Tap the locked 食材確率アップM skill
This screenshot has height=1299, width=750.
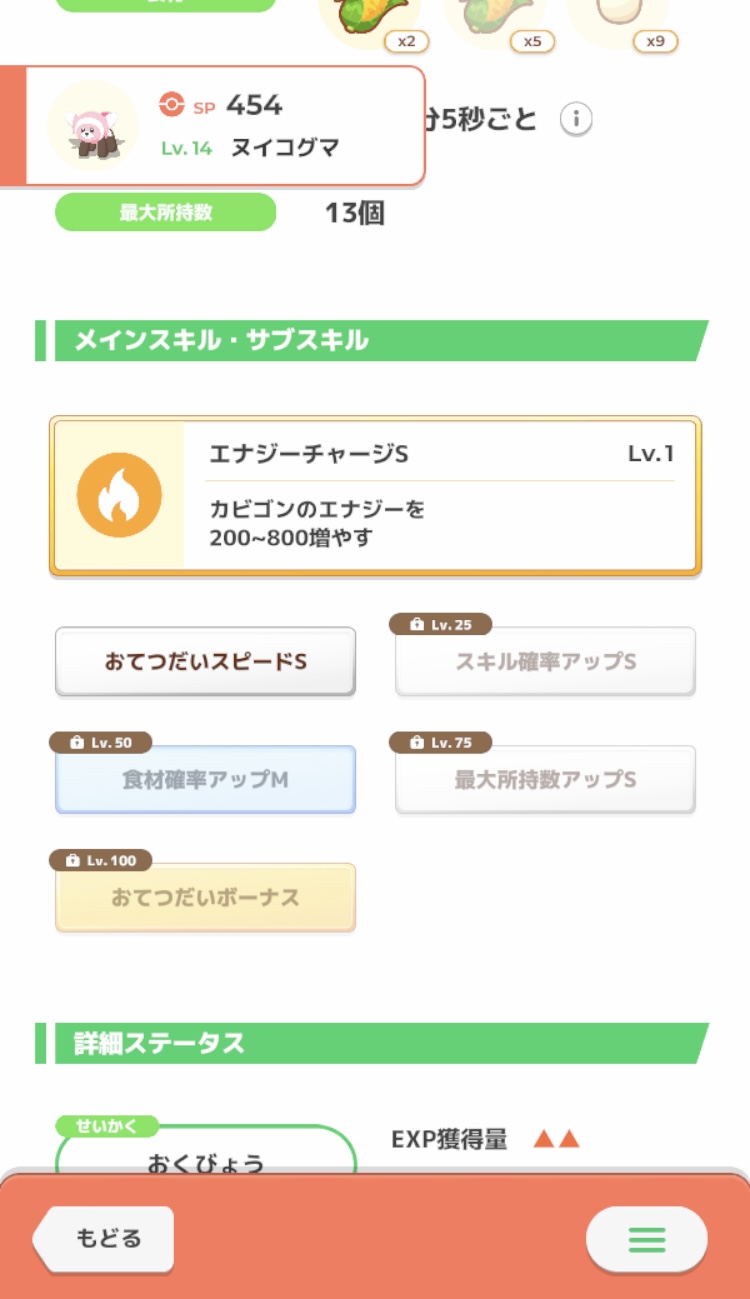(205, 780)
